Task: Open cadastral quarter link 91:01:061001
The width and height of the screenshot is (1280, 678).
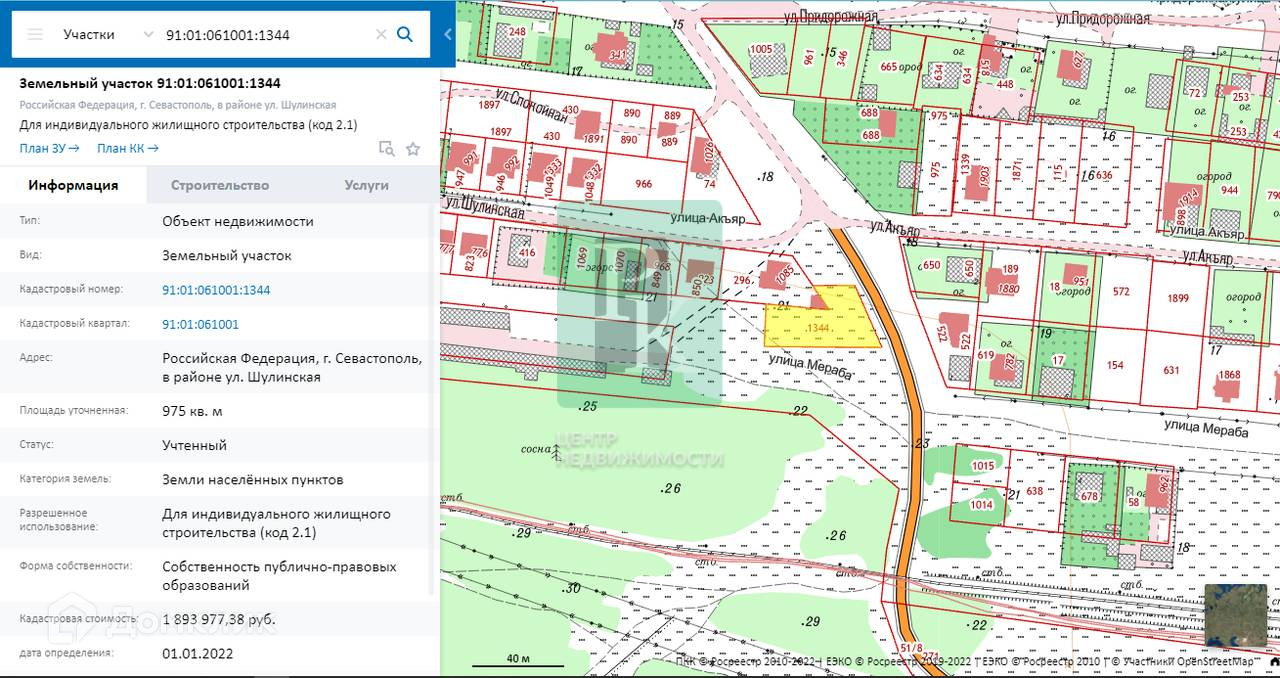Action: pyautogui.click(x=200, y=324)
